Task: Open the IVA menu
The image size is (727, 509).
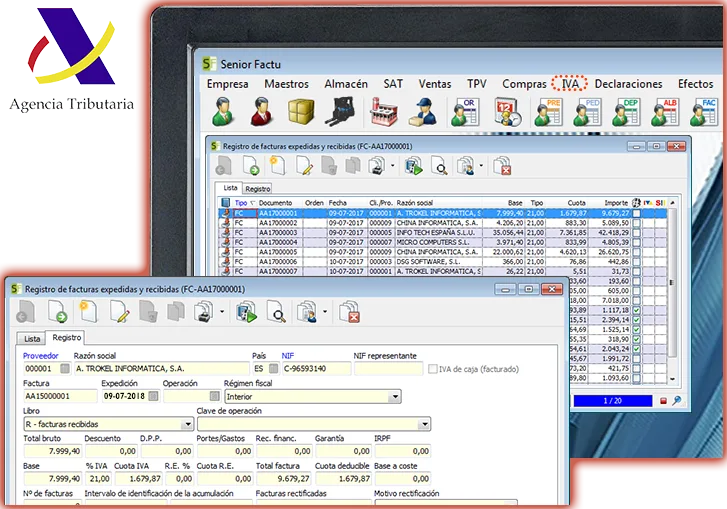Action: (x=570, y=84)
